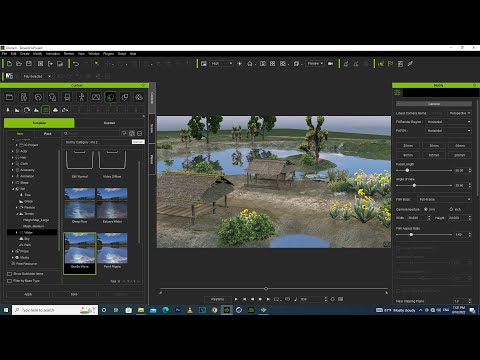Click the Apply button in Content panel
The image size is (480, 360).
click(28, 294)
